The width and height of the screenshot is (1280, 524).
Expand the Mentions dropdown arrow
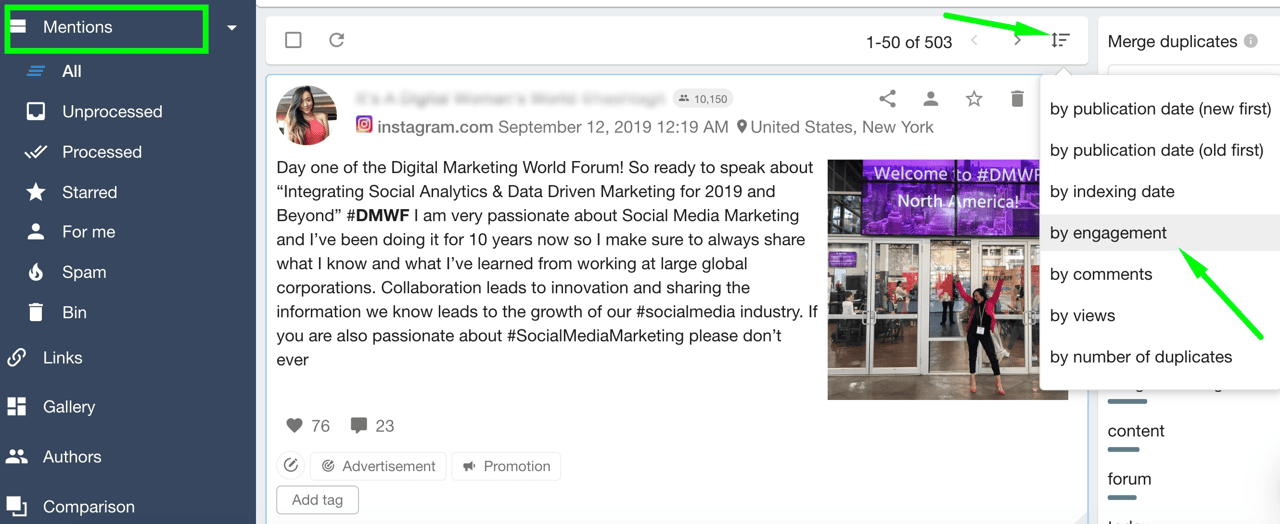coord(232,28)
